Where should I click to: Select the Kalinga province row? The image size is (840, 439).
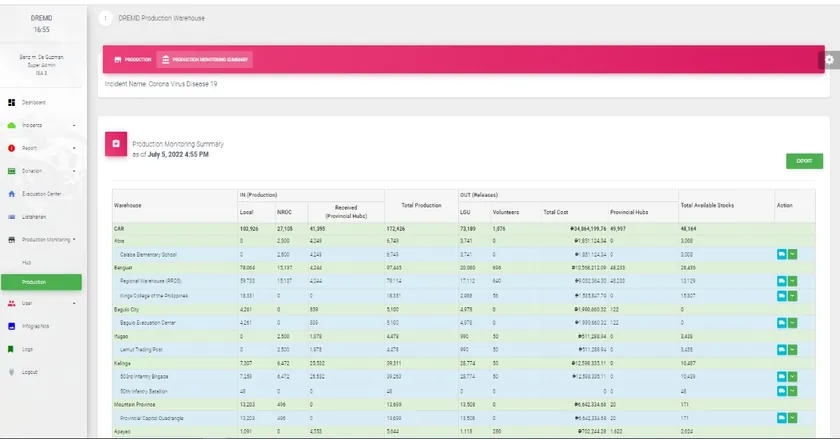tap(463, 363)
